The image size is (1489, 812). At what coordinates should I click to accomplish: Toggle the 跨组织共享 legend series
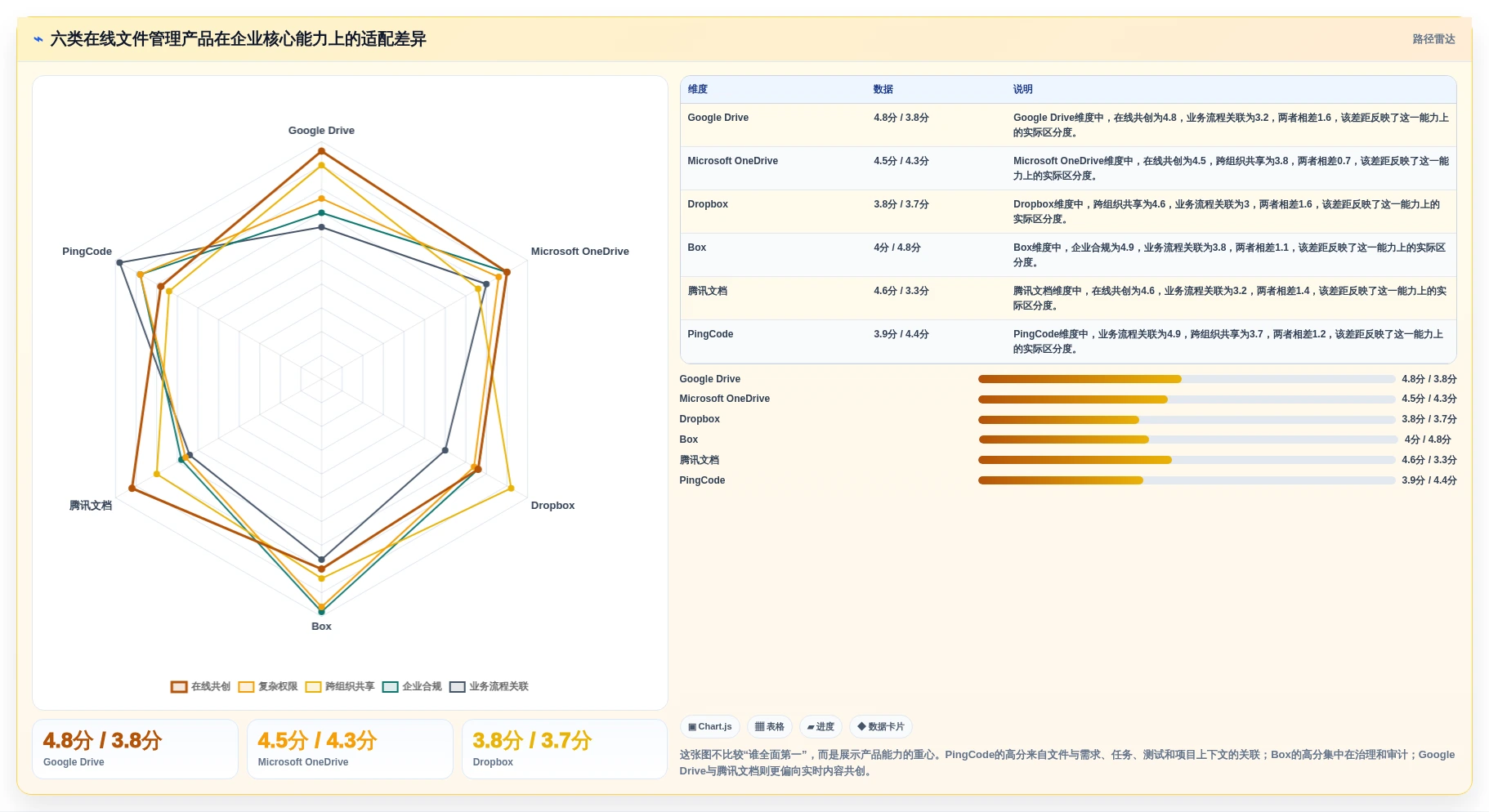pyautogui.click(x=340, y=686)
